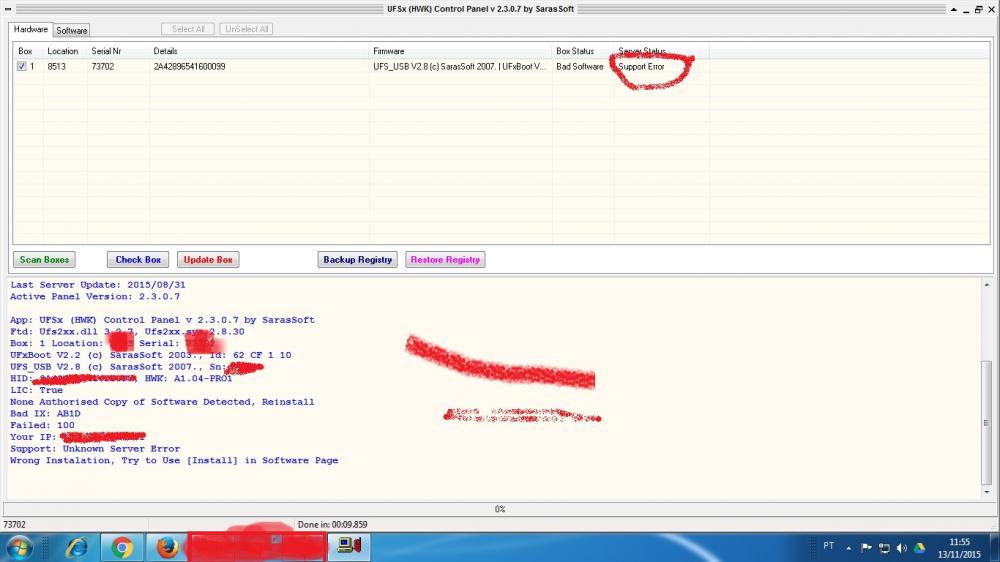The image size is (1000, 562).
Task: Select the location cell 8513
Action: (57, 66)
